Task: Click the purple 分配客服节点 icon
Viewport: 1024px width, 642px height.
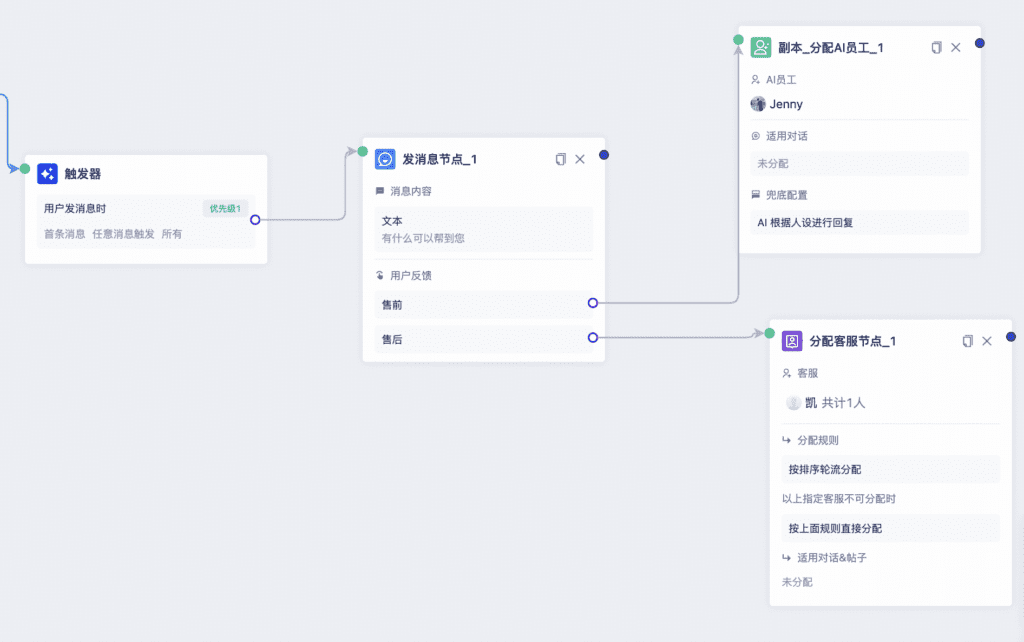Action: coord(792,341)
